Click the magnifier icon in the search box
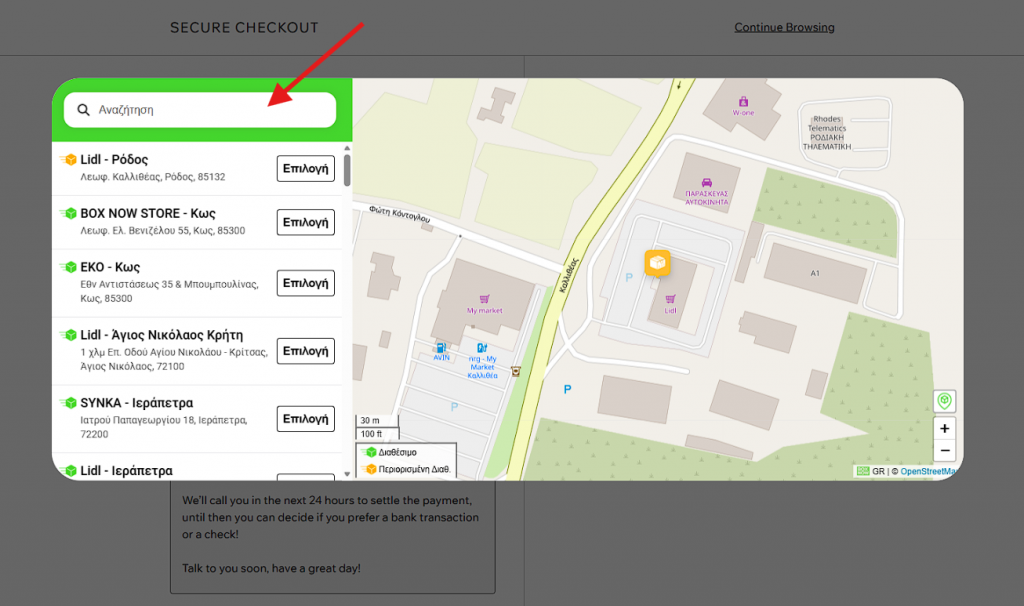The image size is (1024, 606). [x=83, y=110]
